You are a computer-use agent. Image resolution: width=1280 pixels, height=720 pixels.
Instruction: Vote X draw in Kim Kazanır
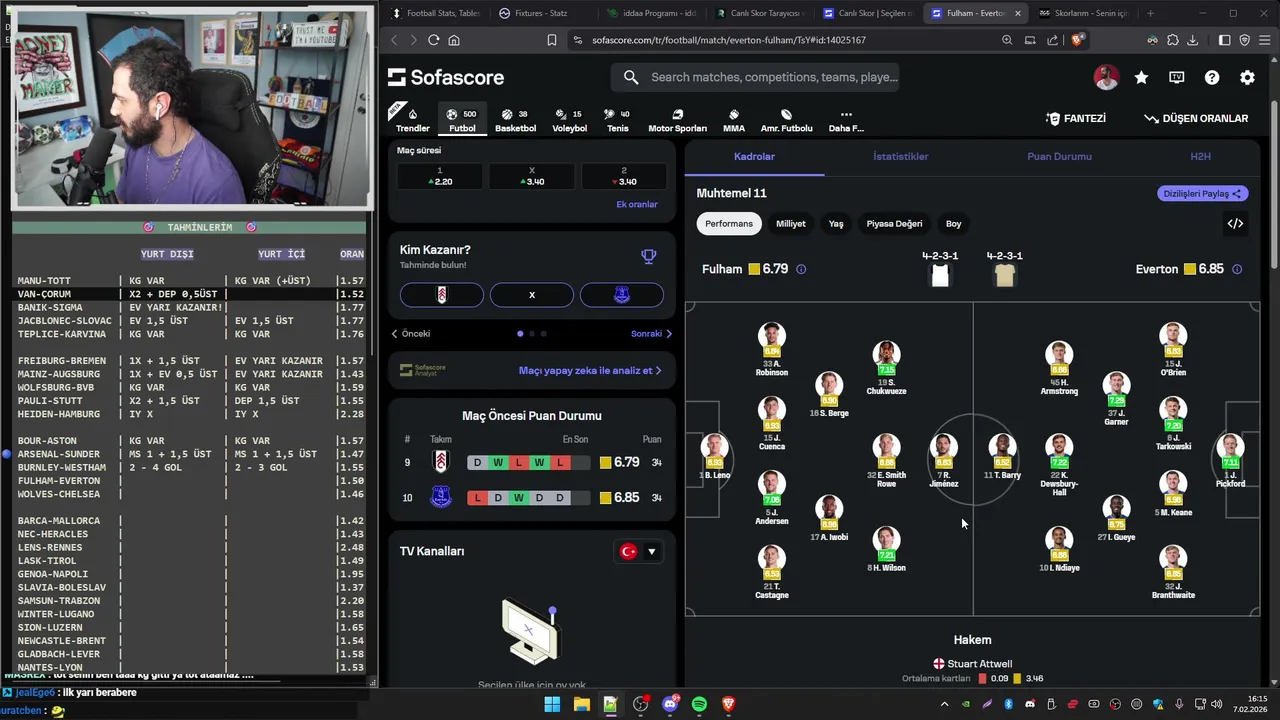click(x=532, y=295)
